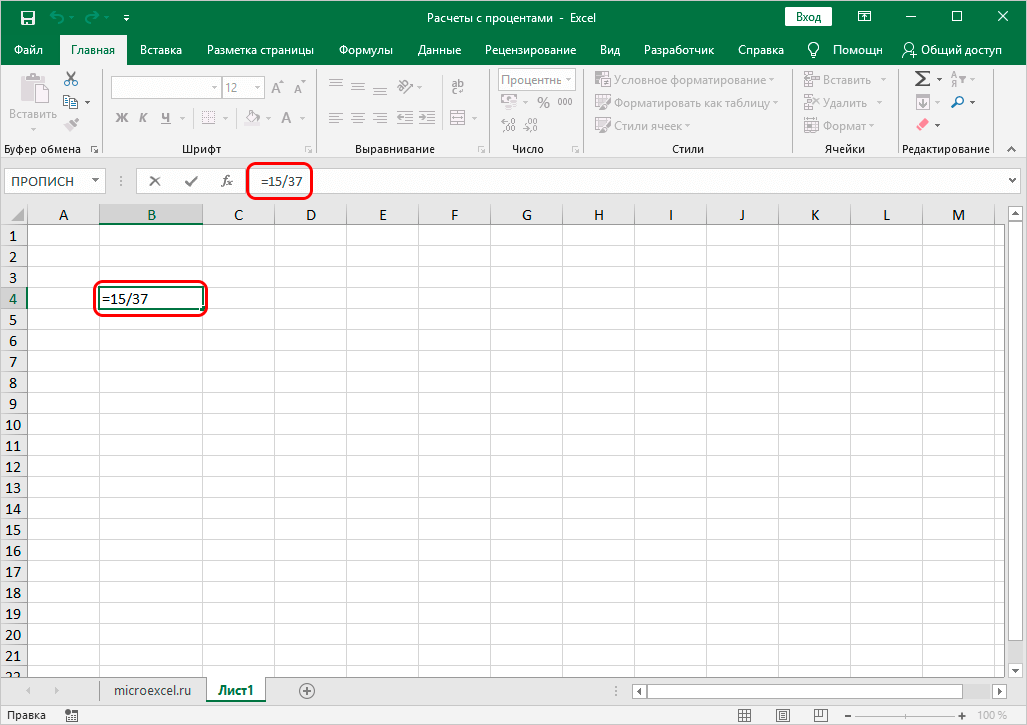This screenshot has height=725, width=1027.
Task: Add a new sheet with plus icon
Action: click(307, 690)
